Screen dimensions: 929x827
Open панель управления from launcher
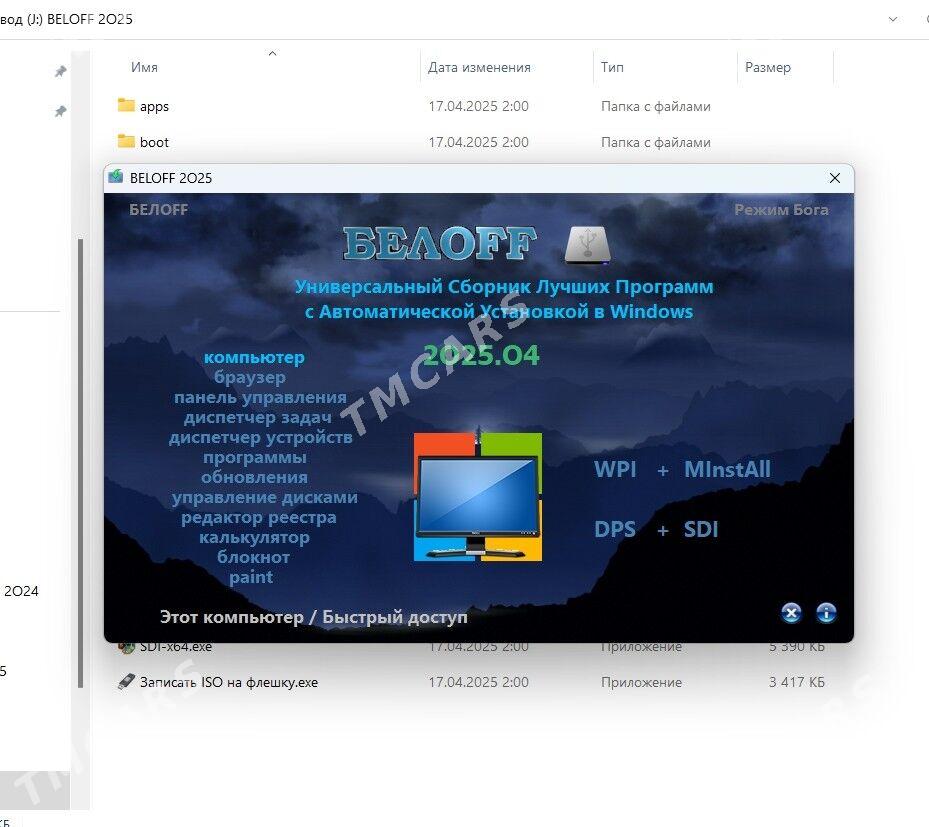tap(260, 397)
